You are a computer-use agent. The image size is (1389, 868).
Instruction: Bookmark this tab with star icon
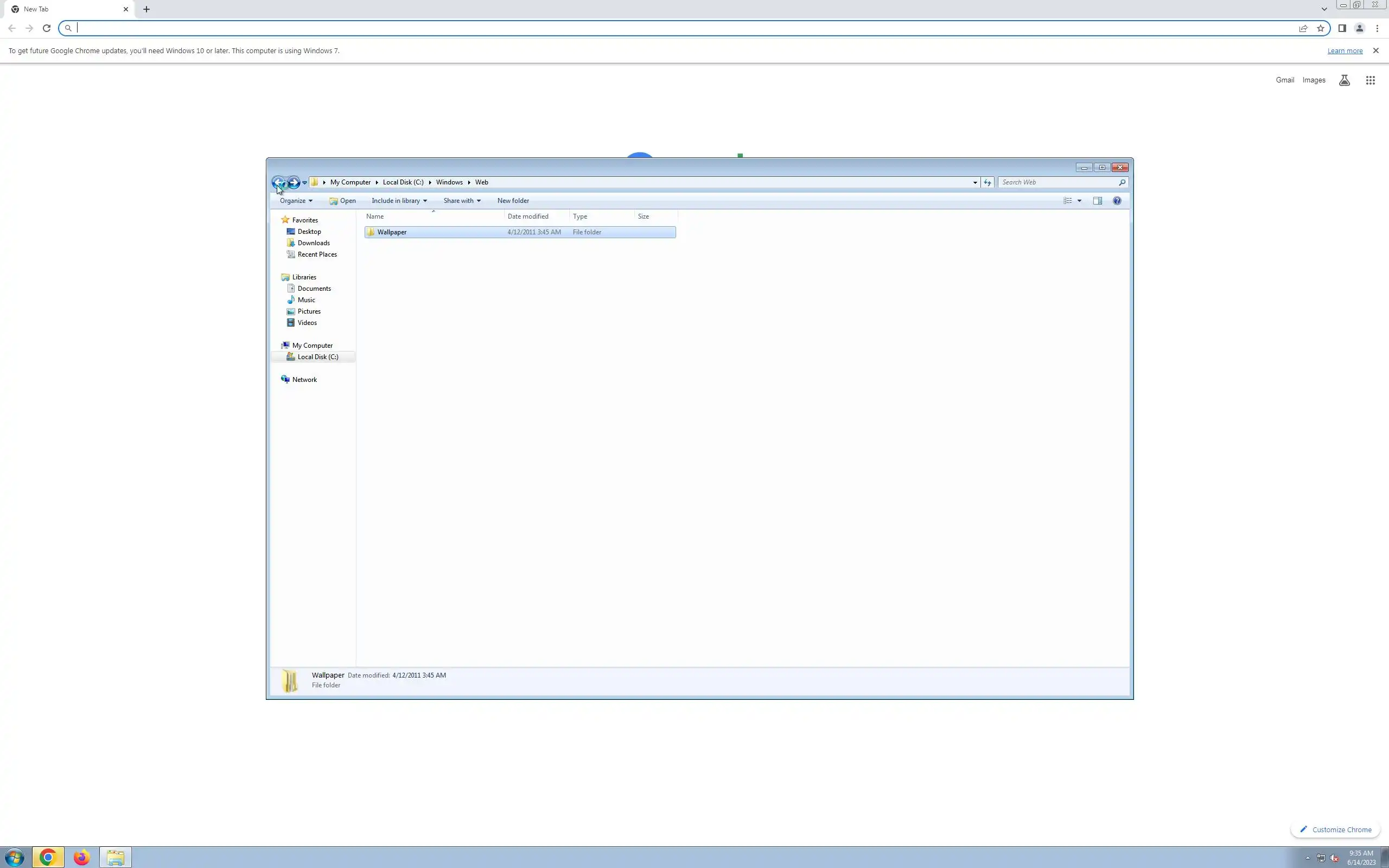click(x=1321, y=28)
